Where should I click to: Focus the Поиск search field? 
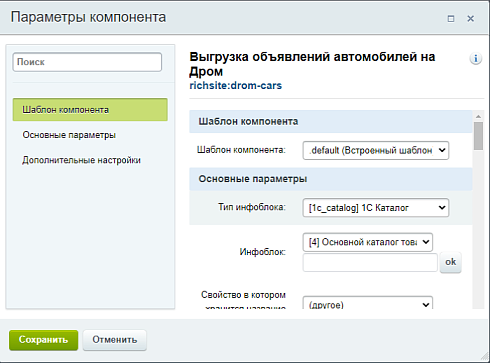[87, 62]
